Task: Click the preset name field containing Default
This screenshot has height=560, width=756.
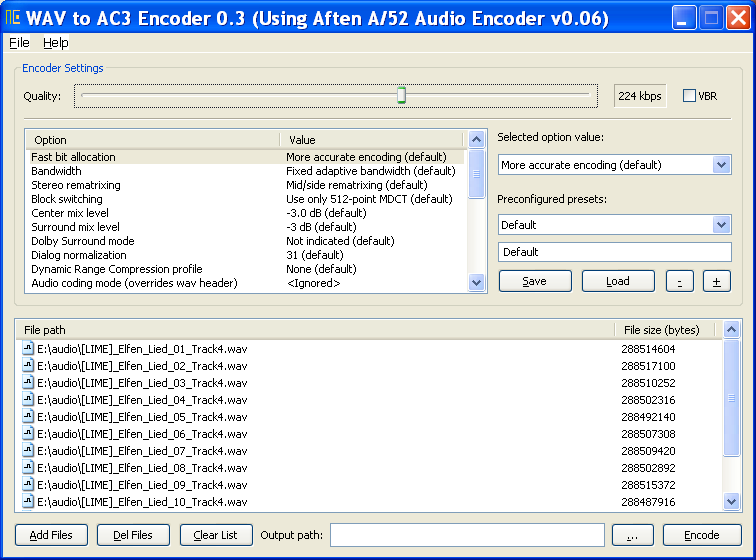Action: click(615, 252)
